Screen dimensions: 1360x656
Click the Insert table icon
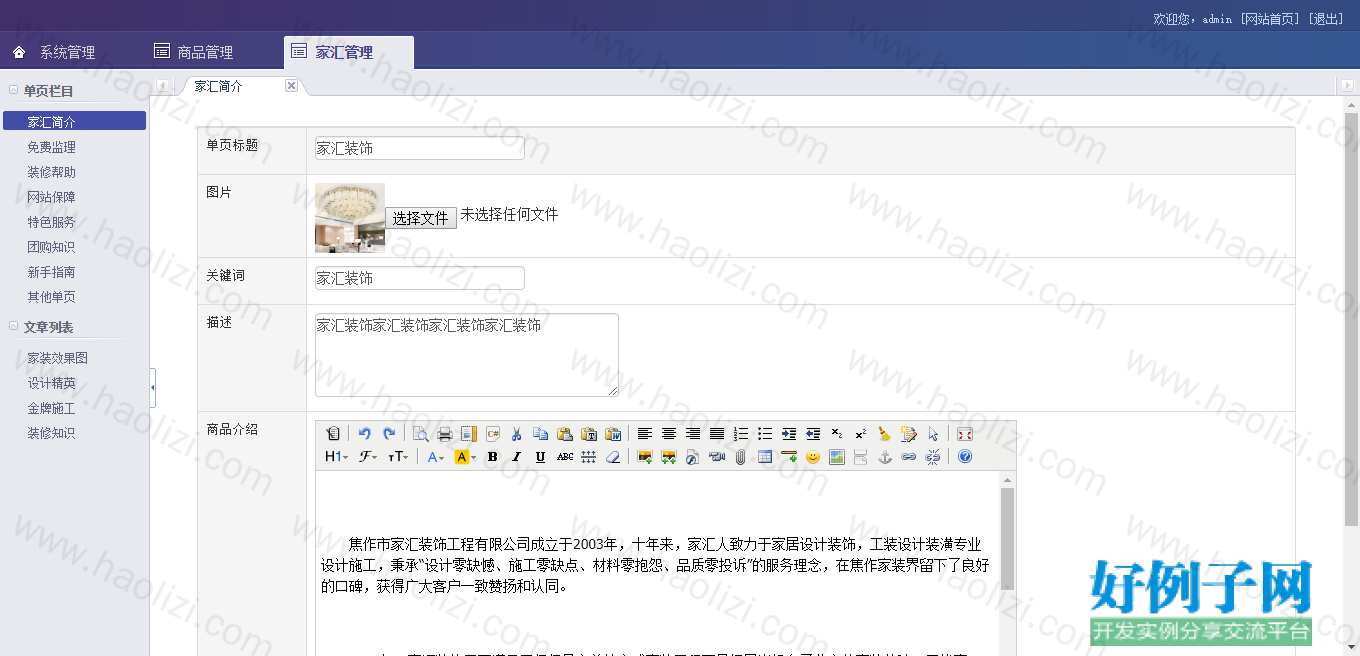coord(765,457)
